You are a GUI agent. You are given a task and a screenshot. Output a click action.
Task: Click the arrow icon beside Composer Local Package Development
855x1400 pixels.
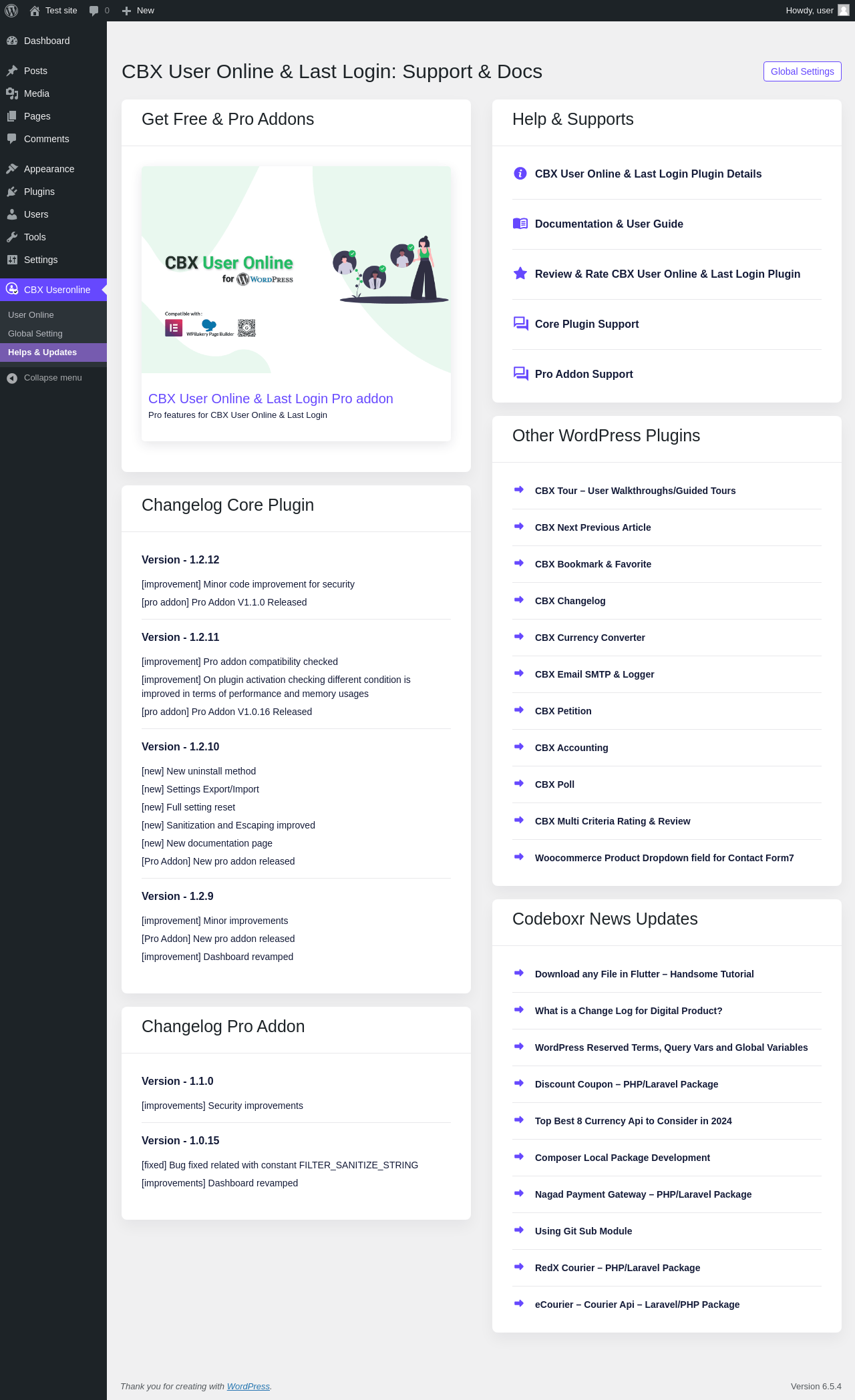[x=519, y=1156]
